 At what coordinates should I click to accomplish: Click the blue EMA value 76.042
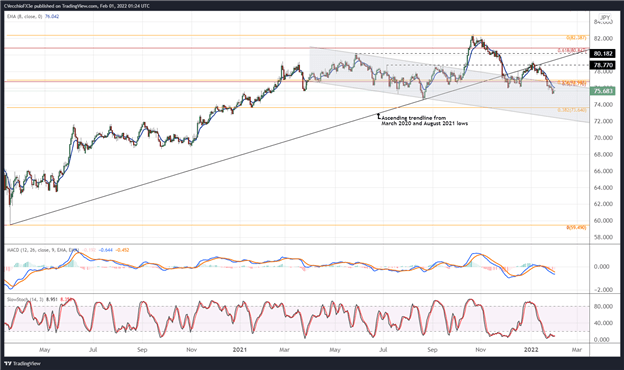tap(52, 16)
